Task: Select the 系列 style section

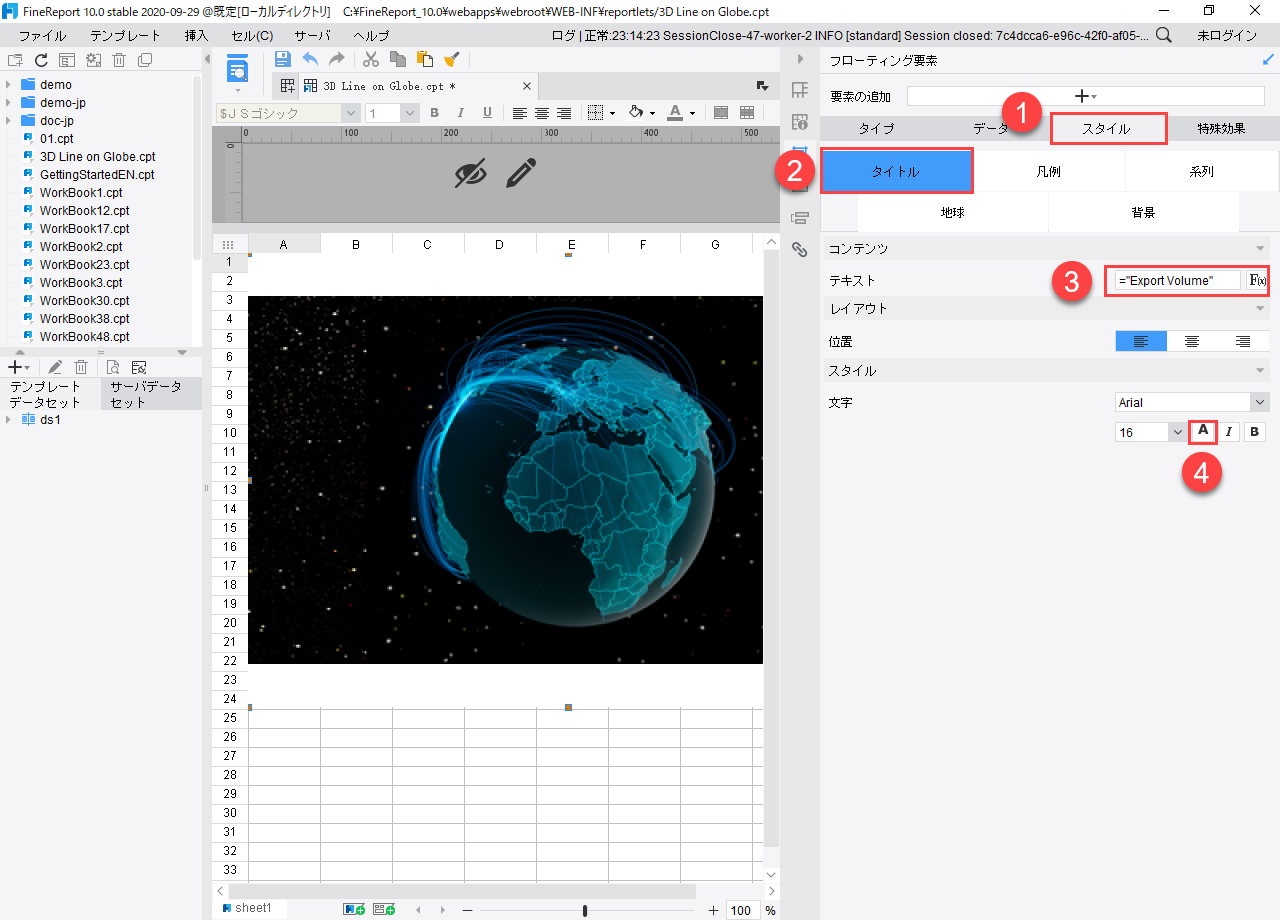Action: 1202,171
